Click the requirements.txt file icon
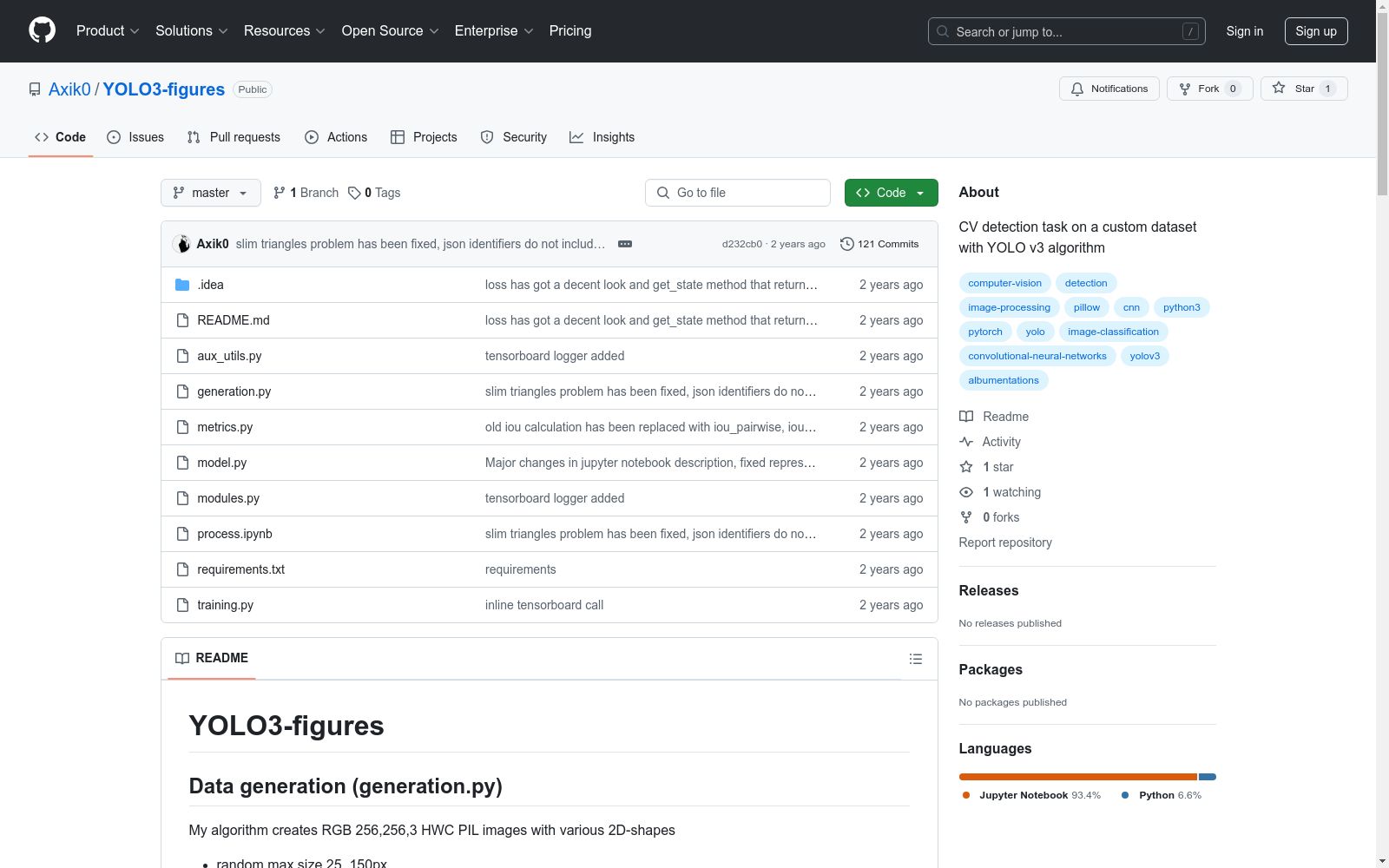 click(182, 569)
